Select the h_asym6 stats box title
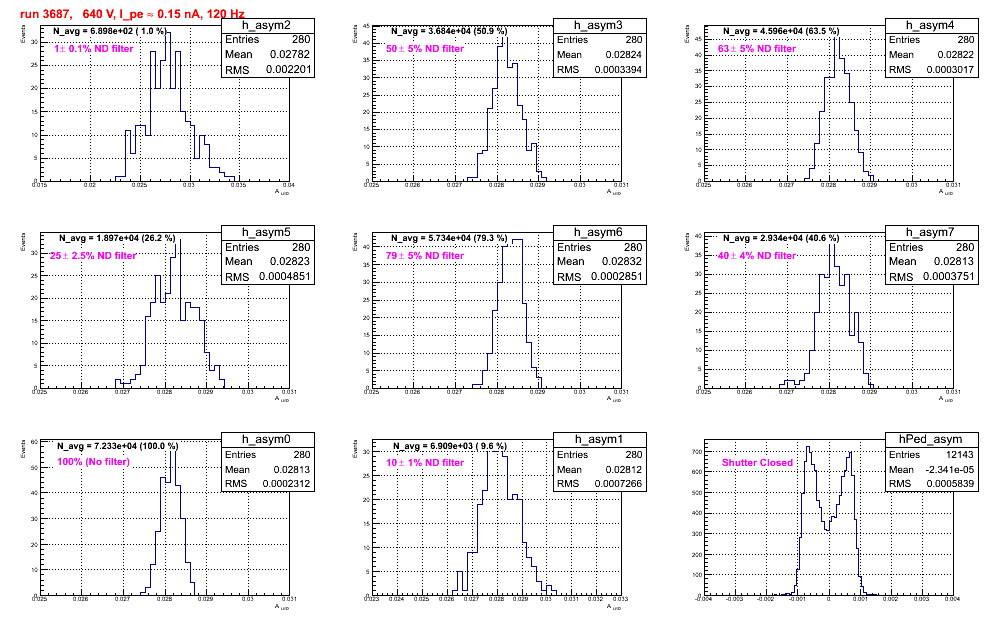Screen dimensions: 996x622 (x=599, y=233)
